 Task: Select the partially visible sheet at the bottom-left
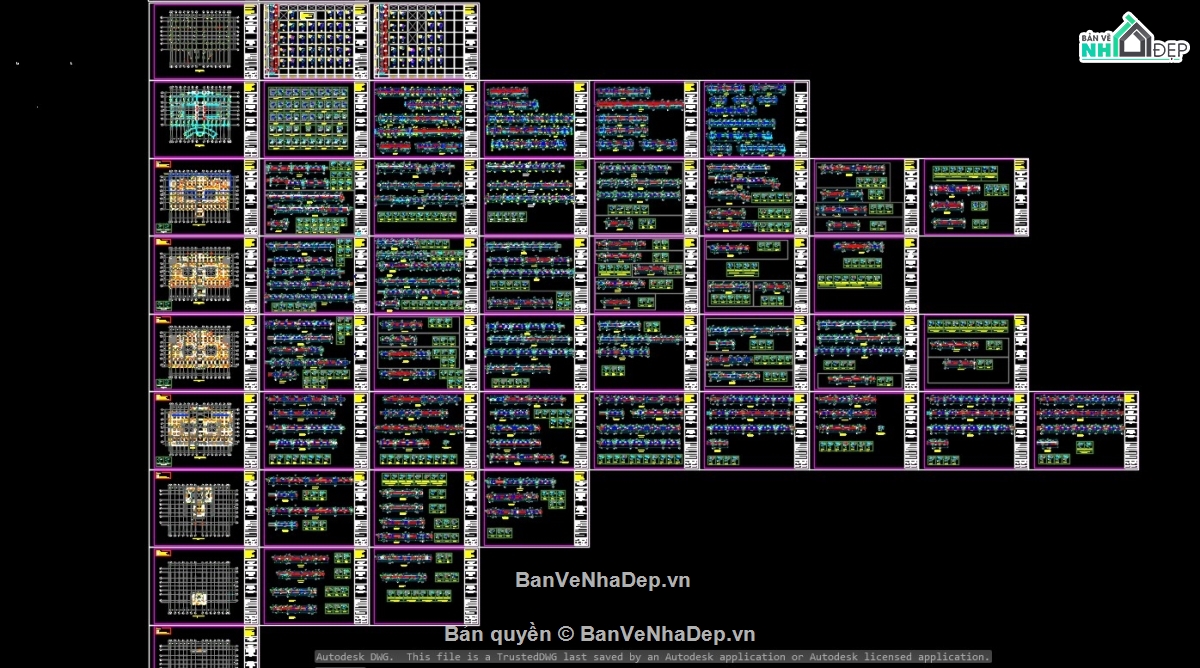coord(204,647)
